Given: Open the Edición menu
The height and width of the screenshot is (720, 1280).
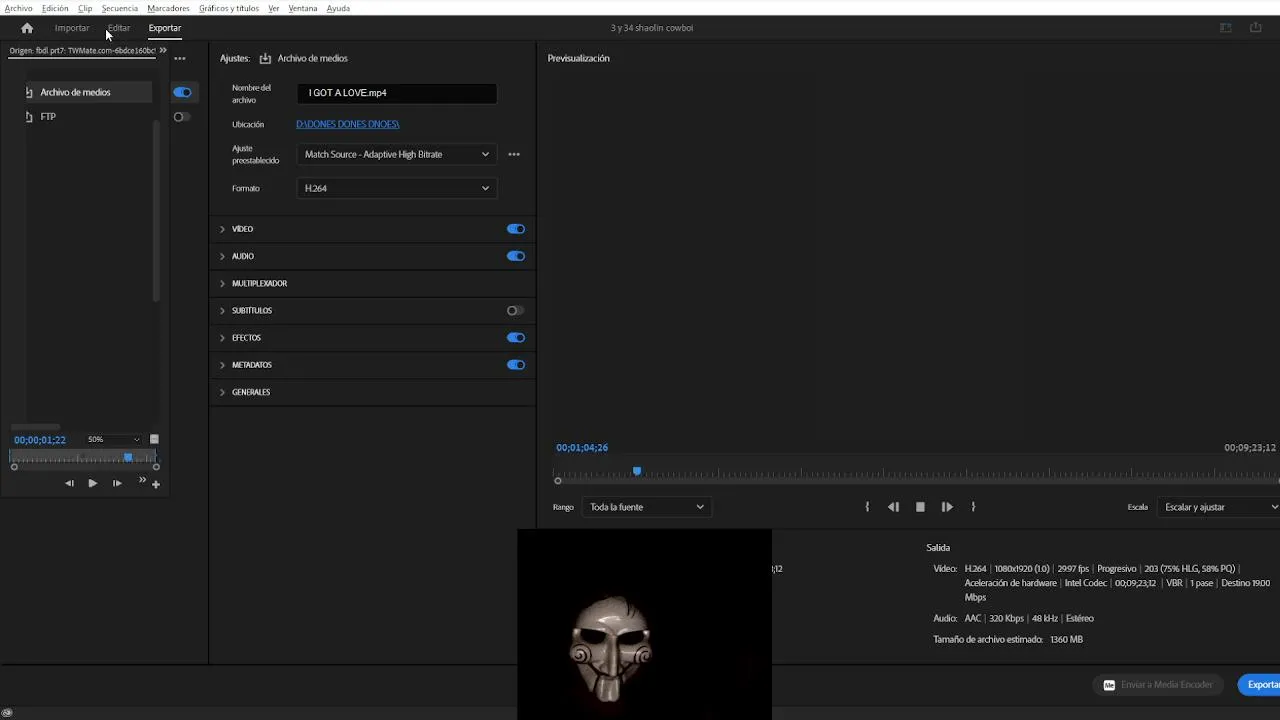Looking at the screenshot, I should (x=55, y=8).
